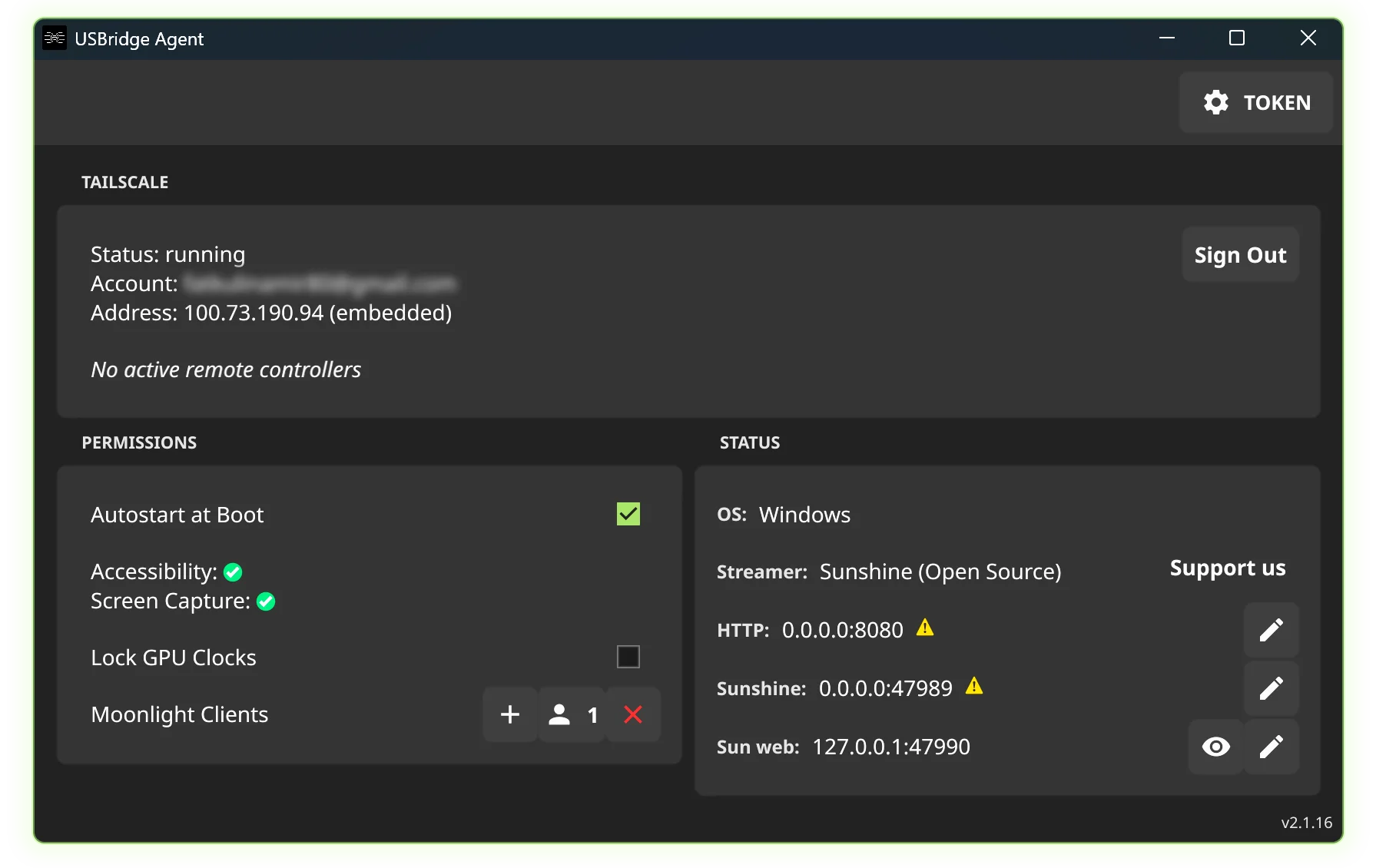
Task: Click the Accessibility green check icon
Action: [x=233, y=572]
